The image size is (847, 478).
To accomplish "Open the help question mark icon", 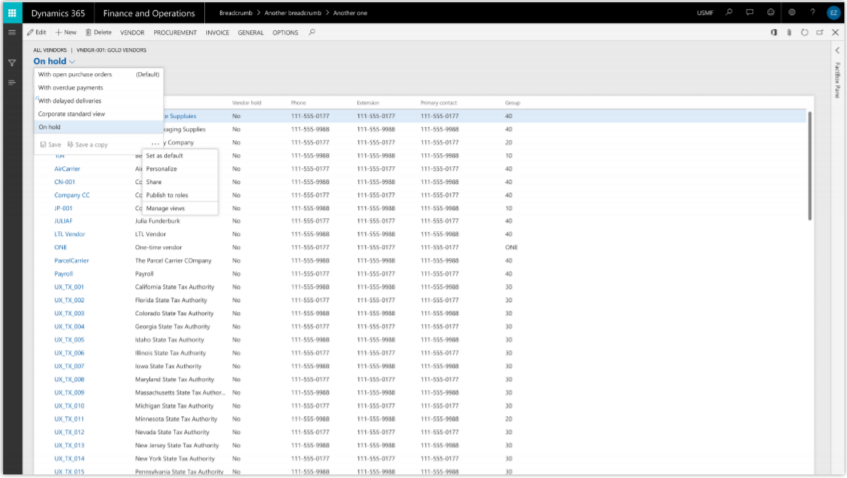I will [813, 12].
